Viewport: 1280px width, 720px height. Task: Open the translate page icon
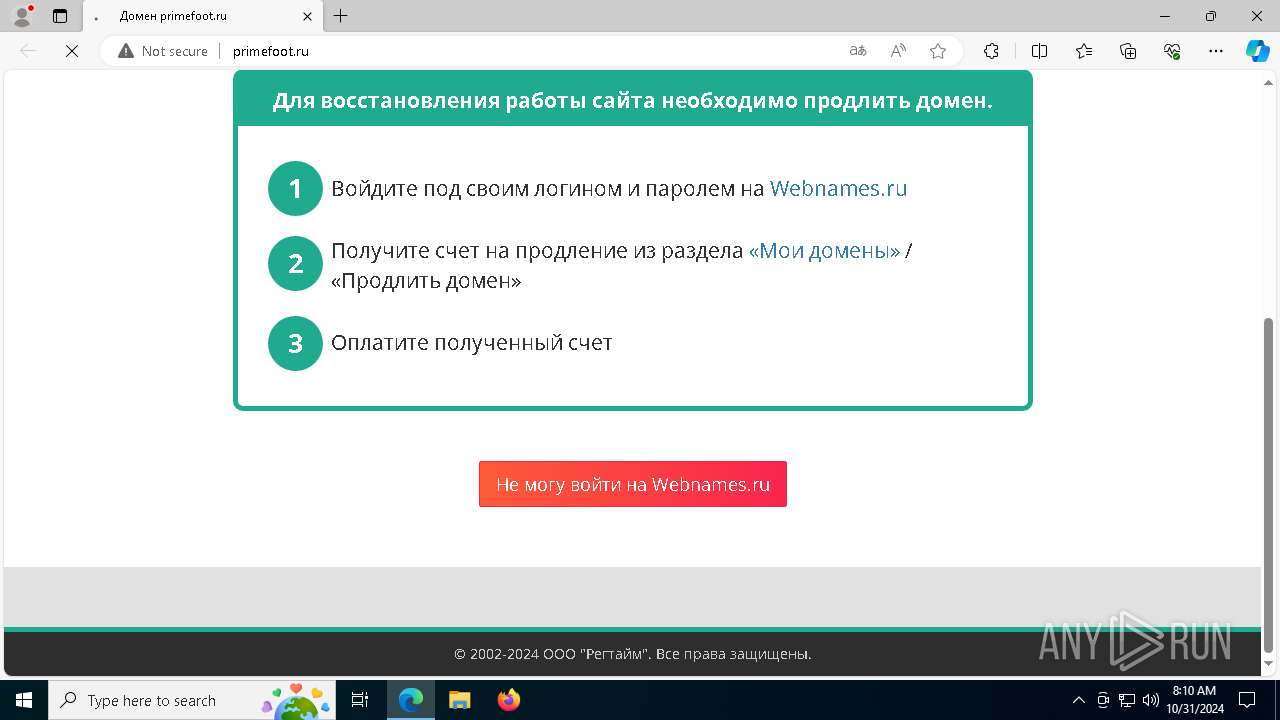(858, 51)
